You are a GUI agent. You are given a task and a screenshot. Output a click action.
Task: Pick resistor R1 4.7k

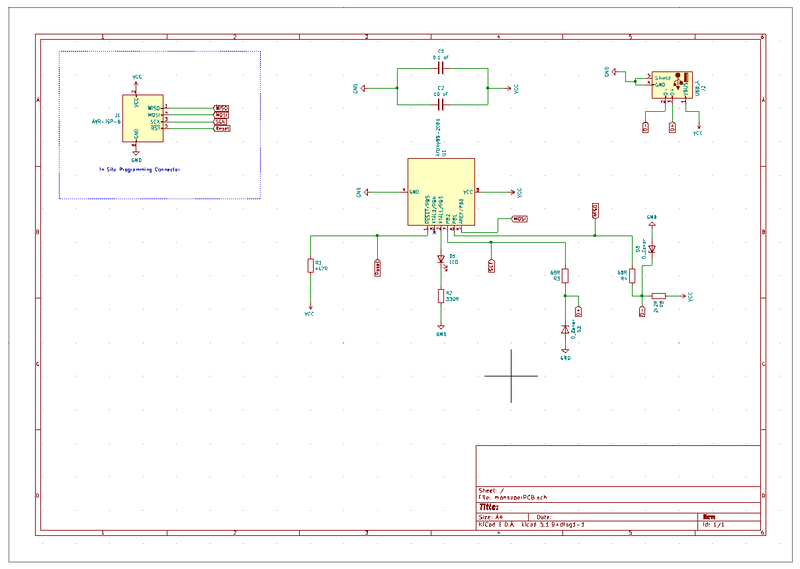tap(311, 265)
